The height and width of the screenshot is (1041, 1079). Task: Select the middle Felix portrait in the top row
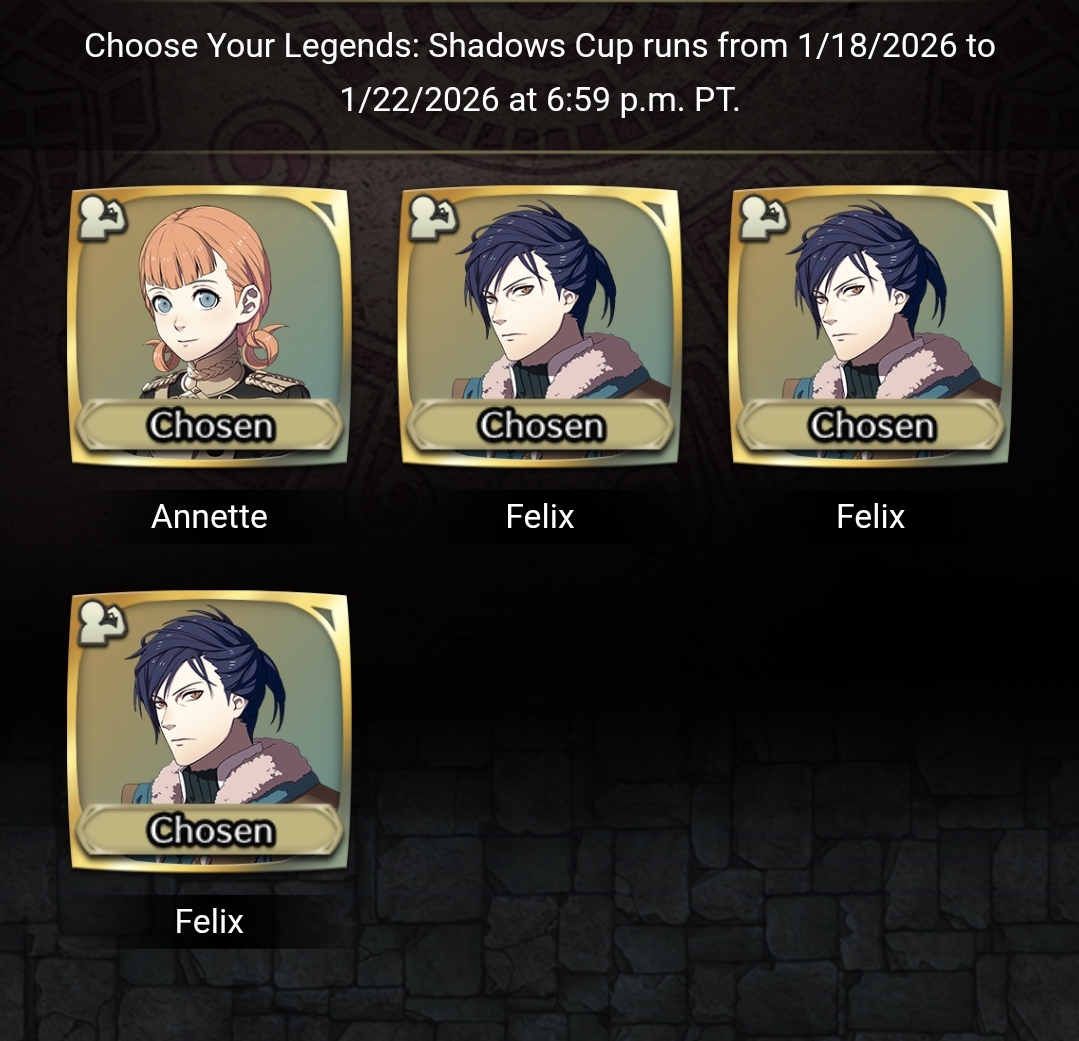pyautogui.click(x=540, y=326)
